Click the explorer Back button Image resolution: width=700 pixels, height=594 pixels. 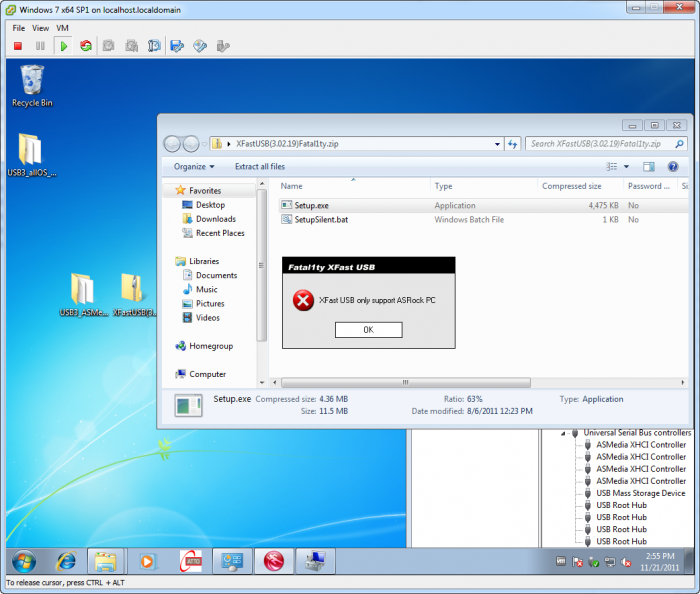tap(172, 144)
